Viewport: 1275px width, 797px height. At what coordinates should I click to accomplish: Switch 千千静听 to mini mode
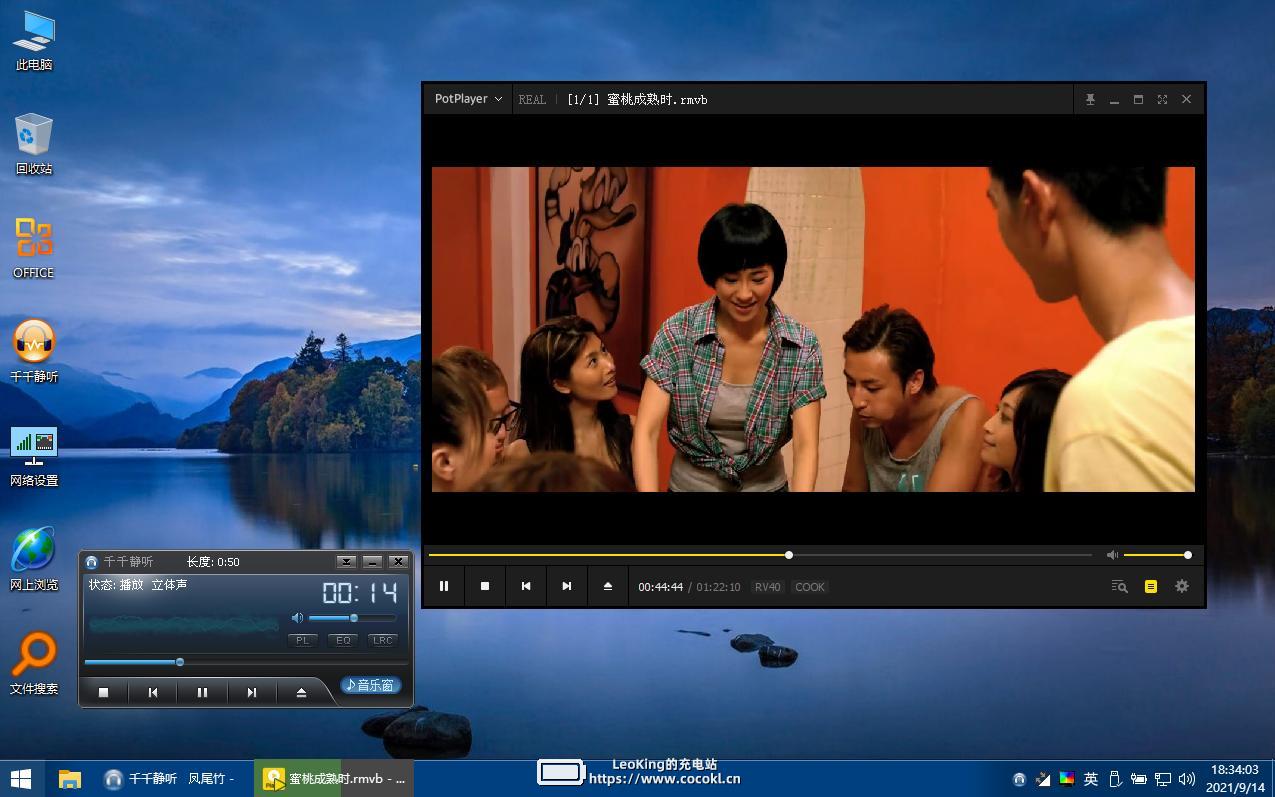pos(346,562)
